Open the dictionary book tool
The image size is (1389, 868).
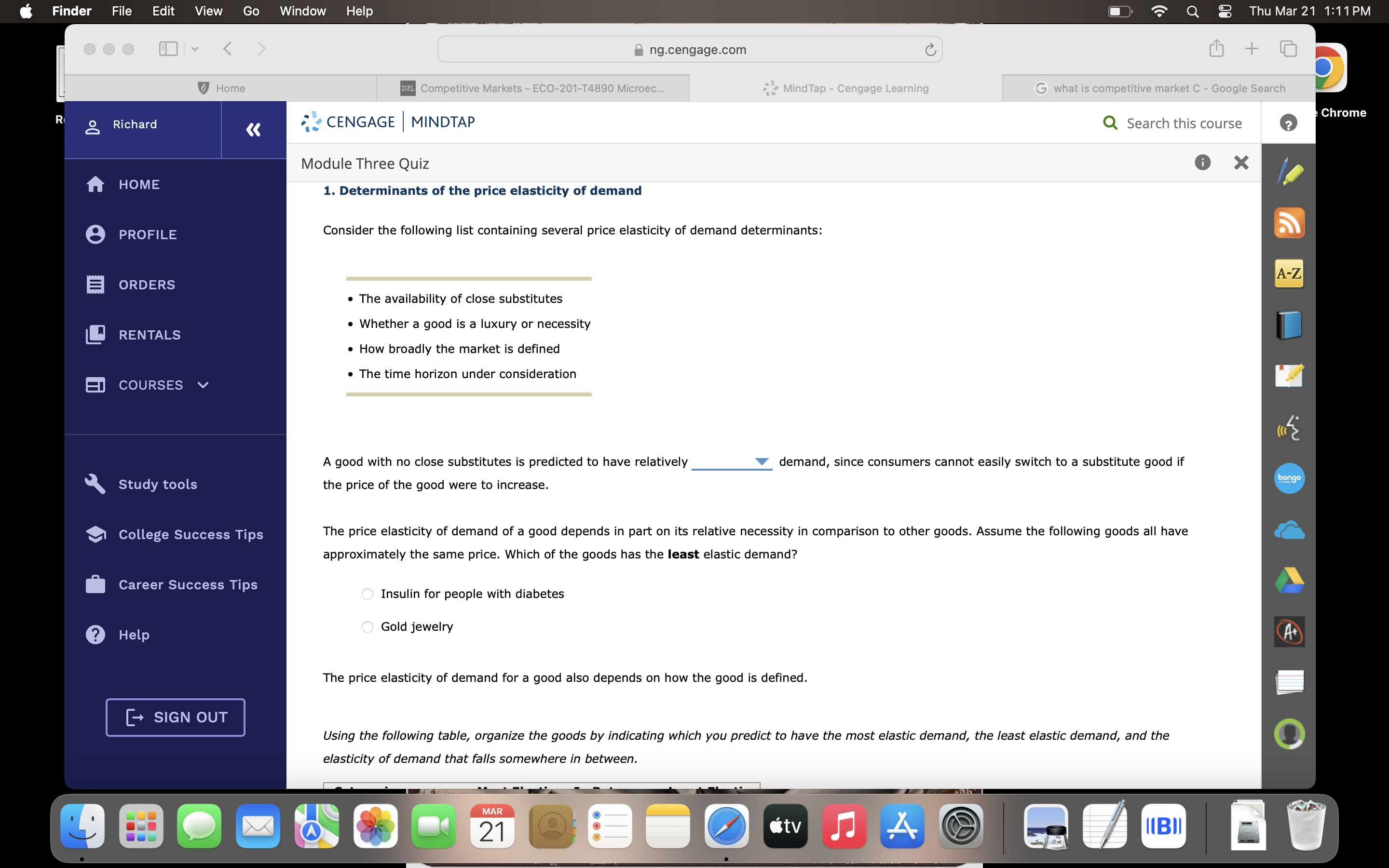coord(1290,325)
